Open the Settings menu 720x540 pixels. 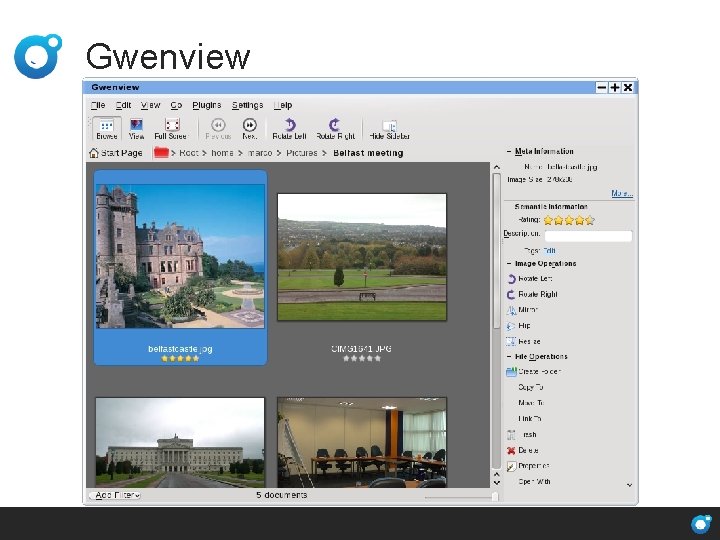click(248, 105)
